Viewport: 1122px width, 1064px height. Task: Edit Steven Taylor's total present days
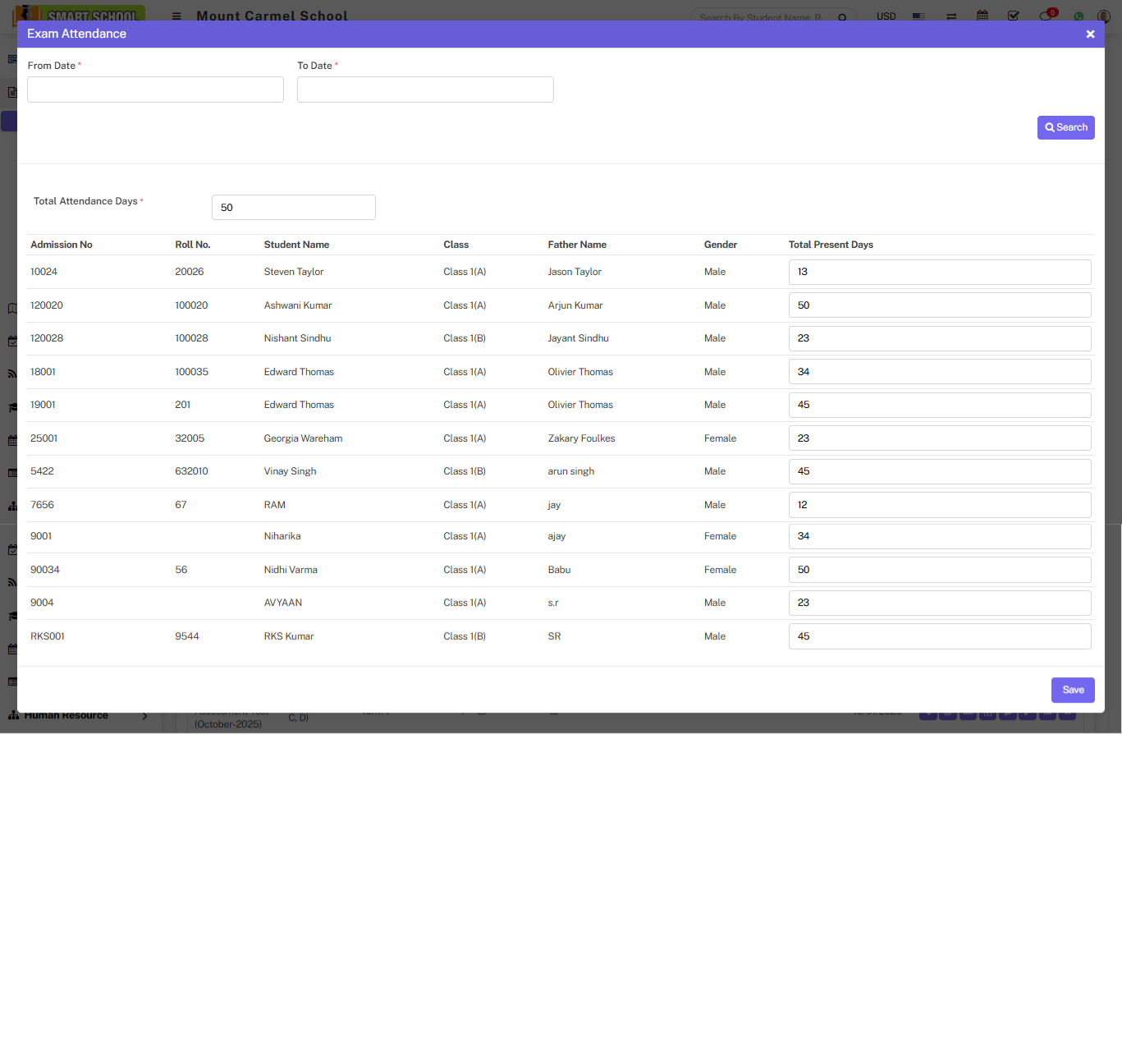[x=939, y=272]
